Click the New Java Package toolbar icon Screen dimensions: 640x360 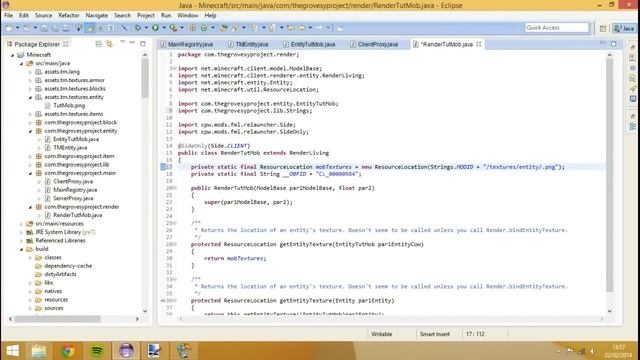192,28
